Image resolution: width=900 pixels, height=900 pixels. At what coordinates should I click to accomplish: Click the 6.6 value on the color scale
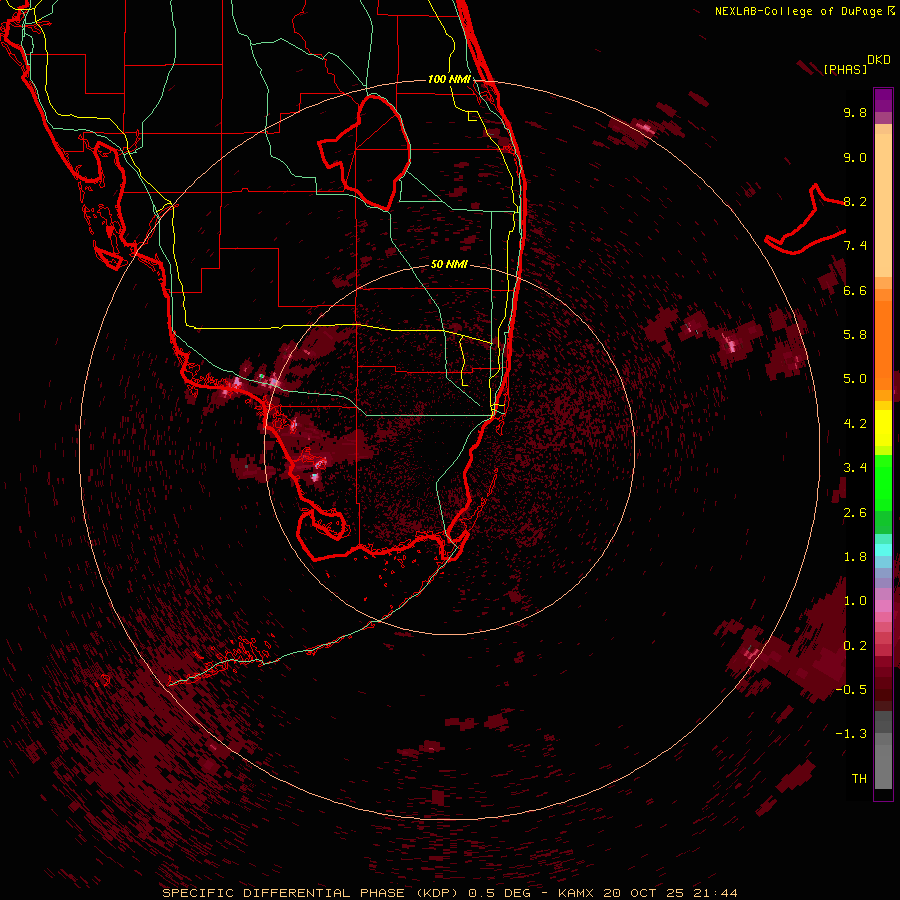(x=855, y=290)
